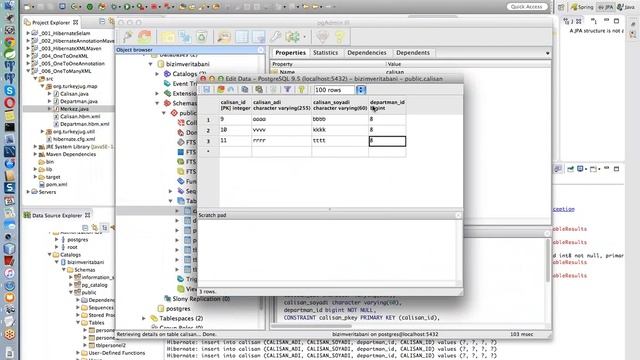Open Opera from dock
Screen dimensions: 640x360
(9, 103)
